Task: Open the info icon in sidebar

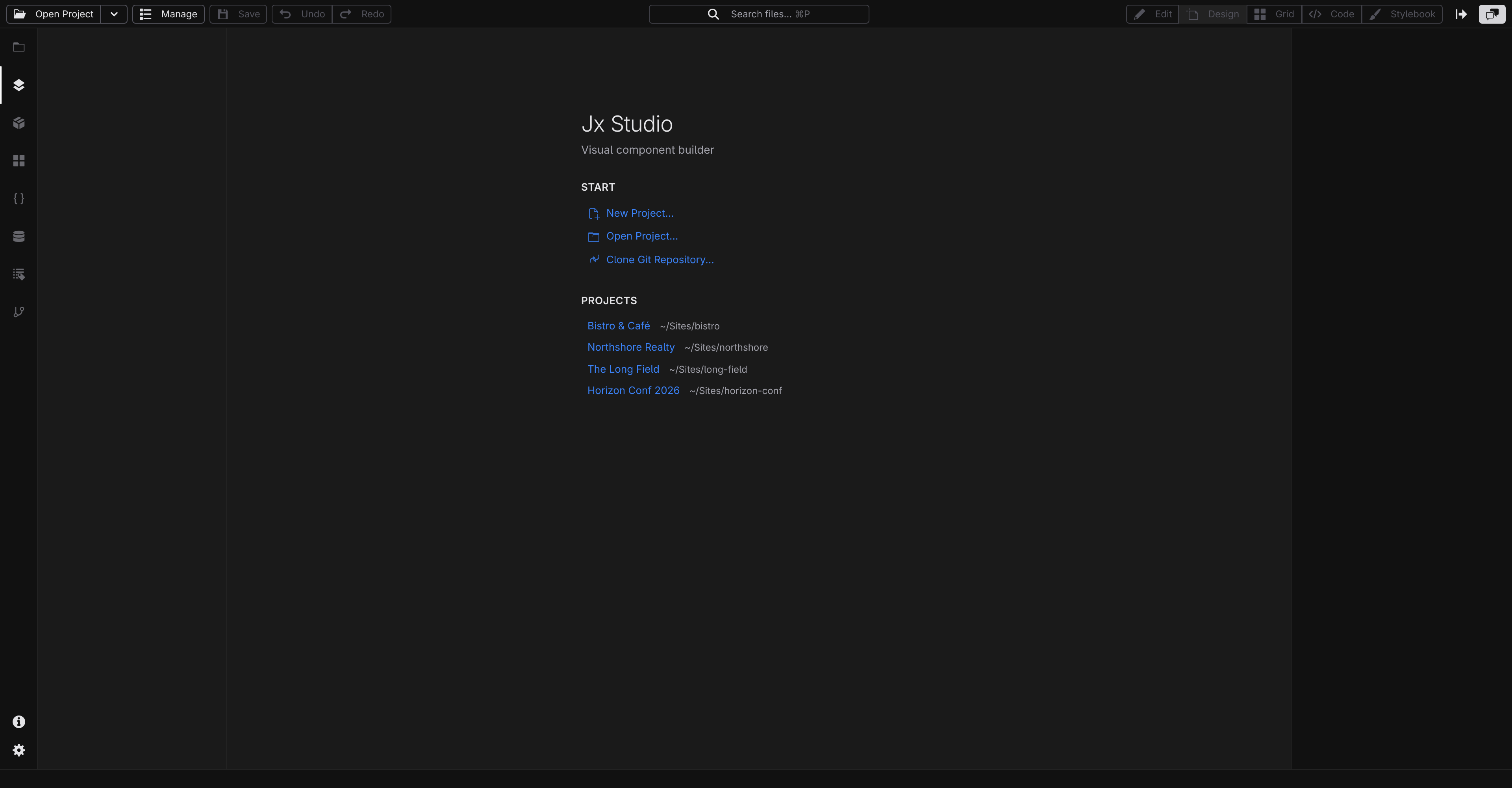Action: point(19,722)
